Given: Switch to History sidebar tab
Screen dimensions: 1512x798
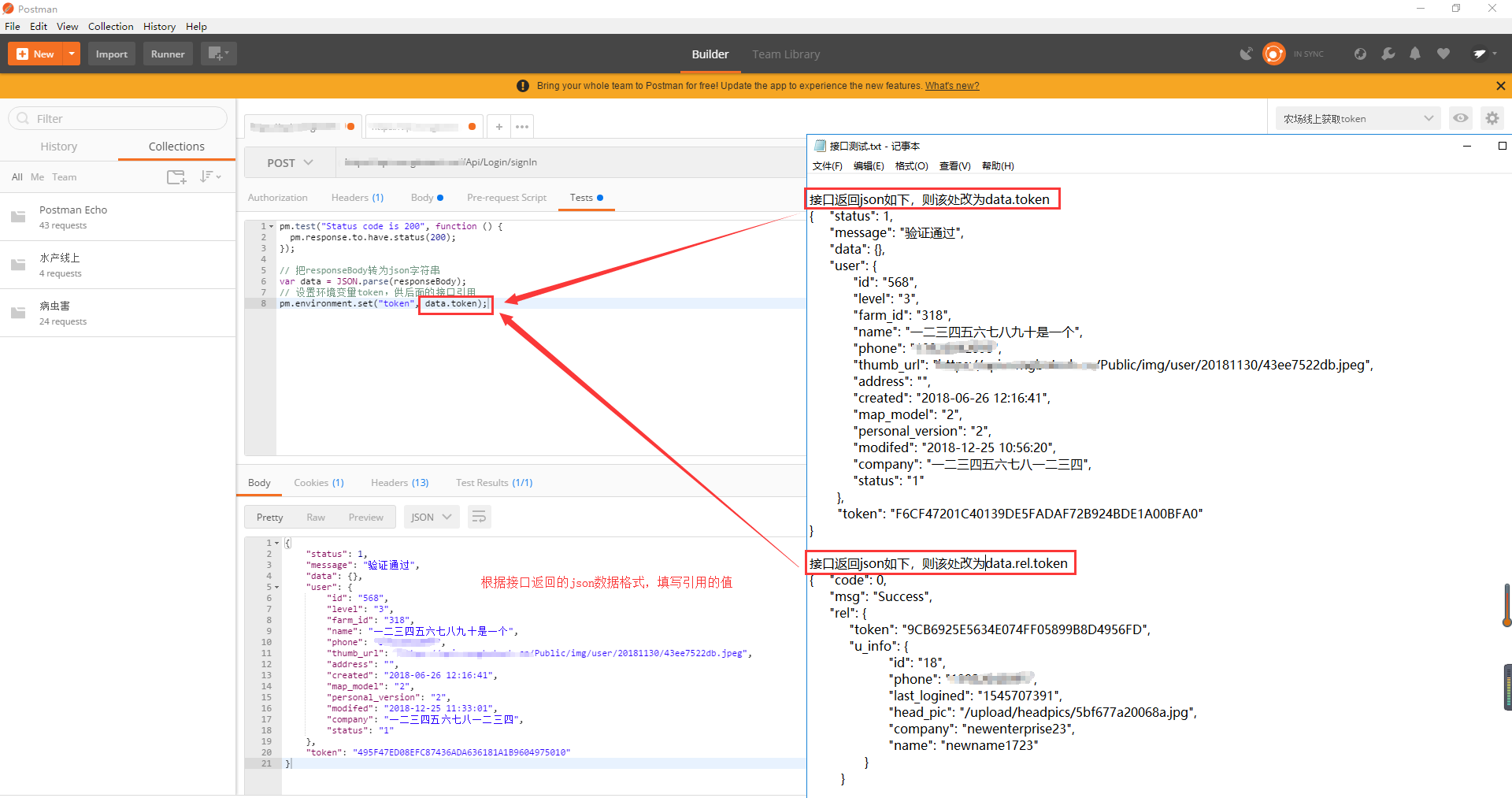Looking at the screenshot, I should [59, 147].
